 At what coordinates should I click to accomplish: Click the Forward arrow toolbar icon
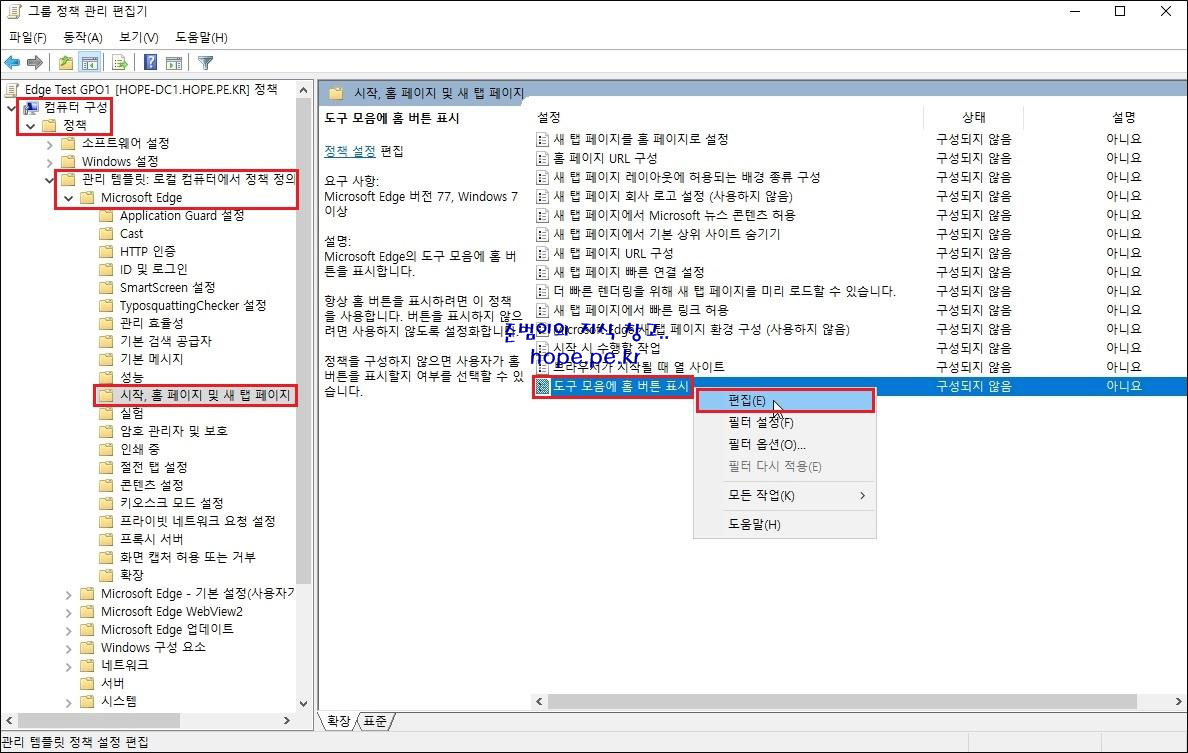[35, 63]
